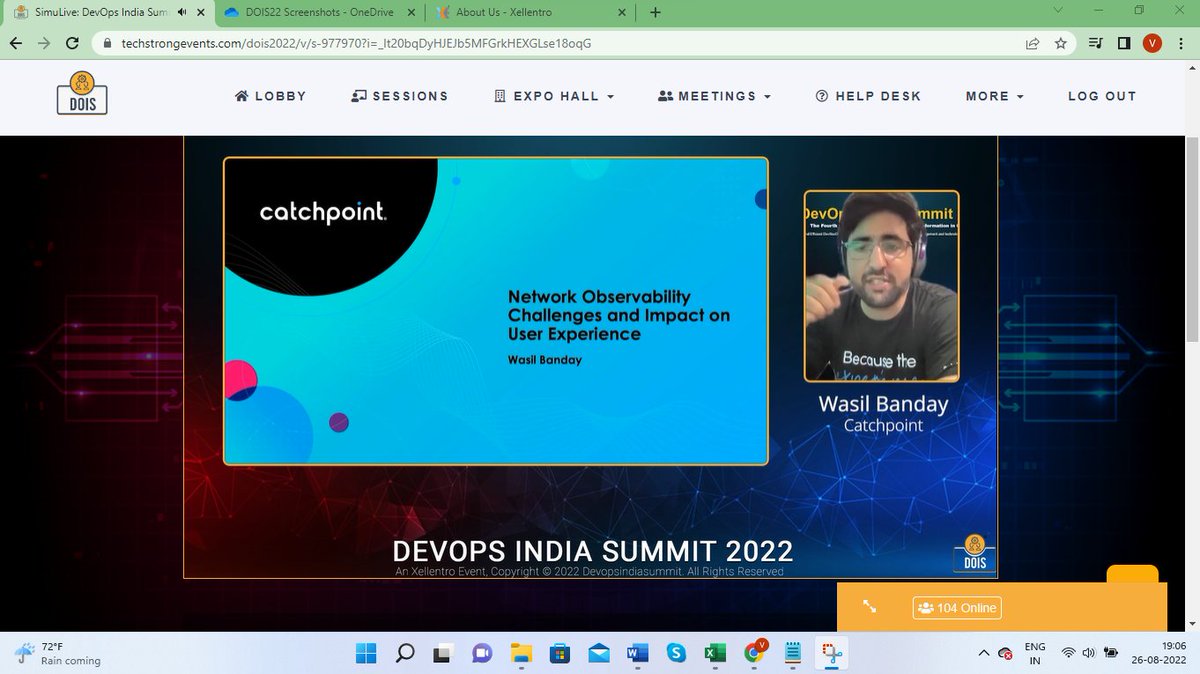The width and height of the screenshot is (1200, 674).
Task: Reload the current page
Action: [x=72, y=43]
